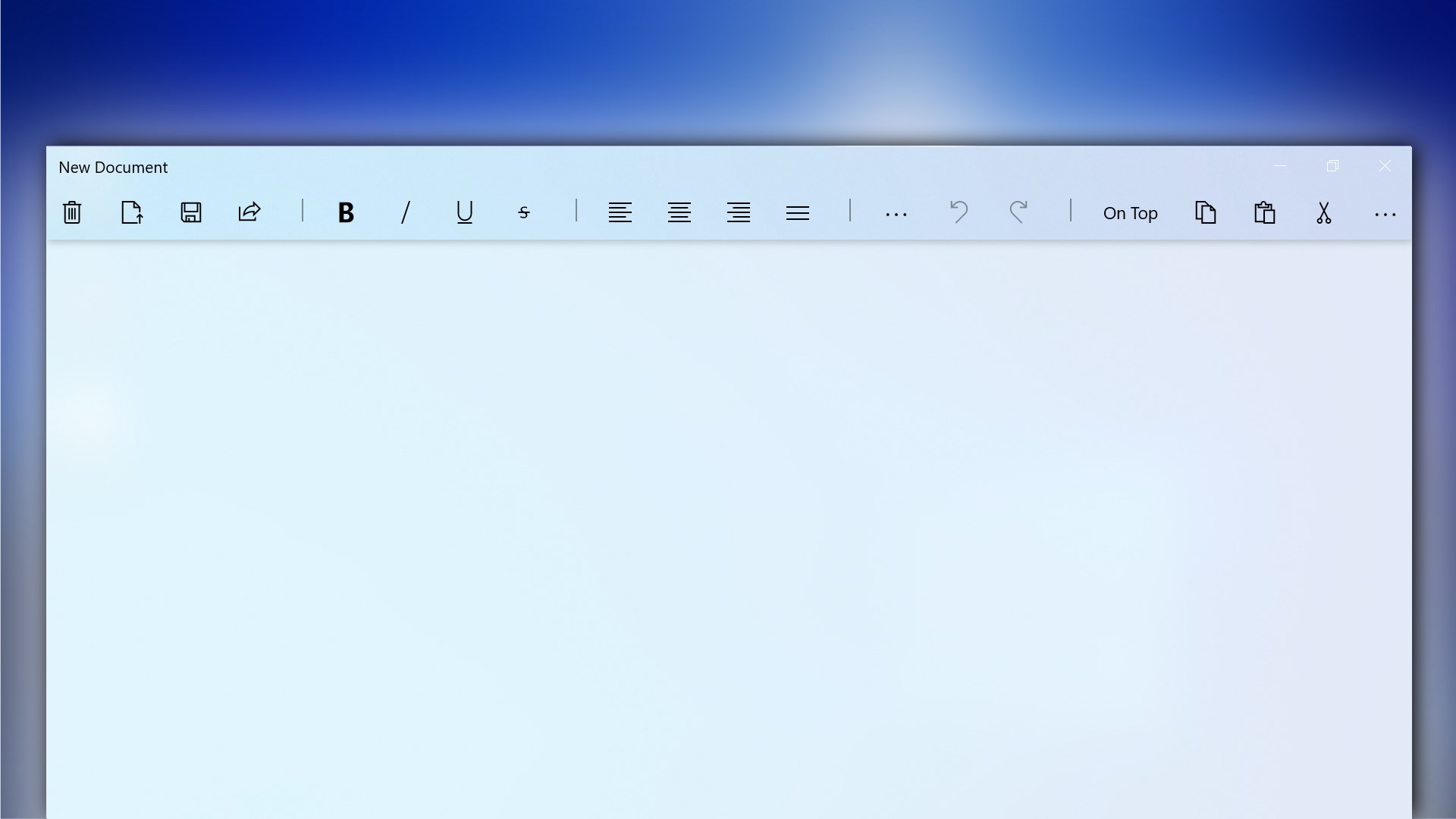Center the text alignment
Viewport: 1456px width, 819px height.
tap(679, 212)
